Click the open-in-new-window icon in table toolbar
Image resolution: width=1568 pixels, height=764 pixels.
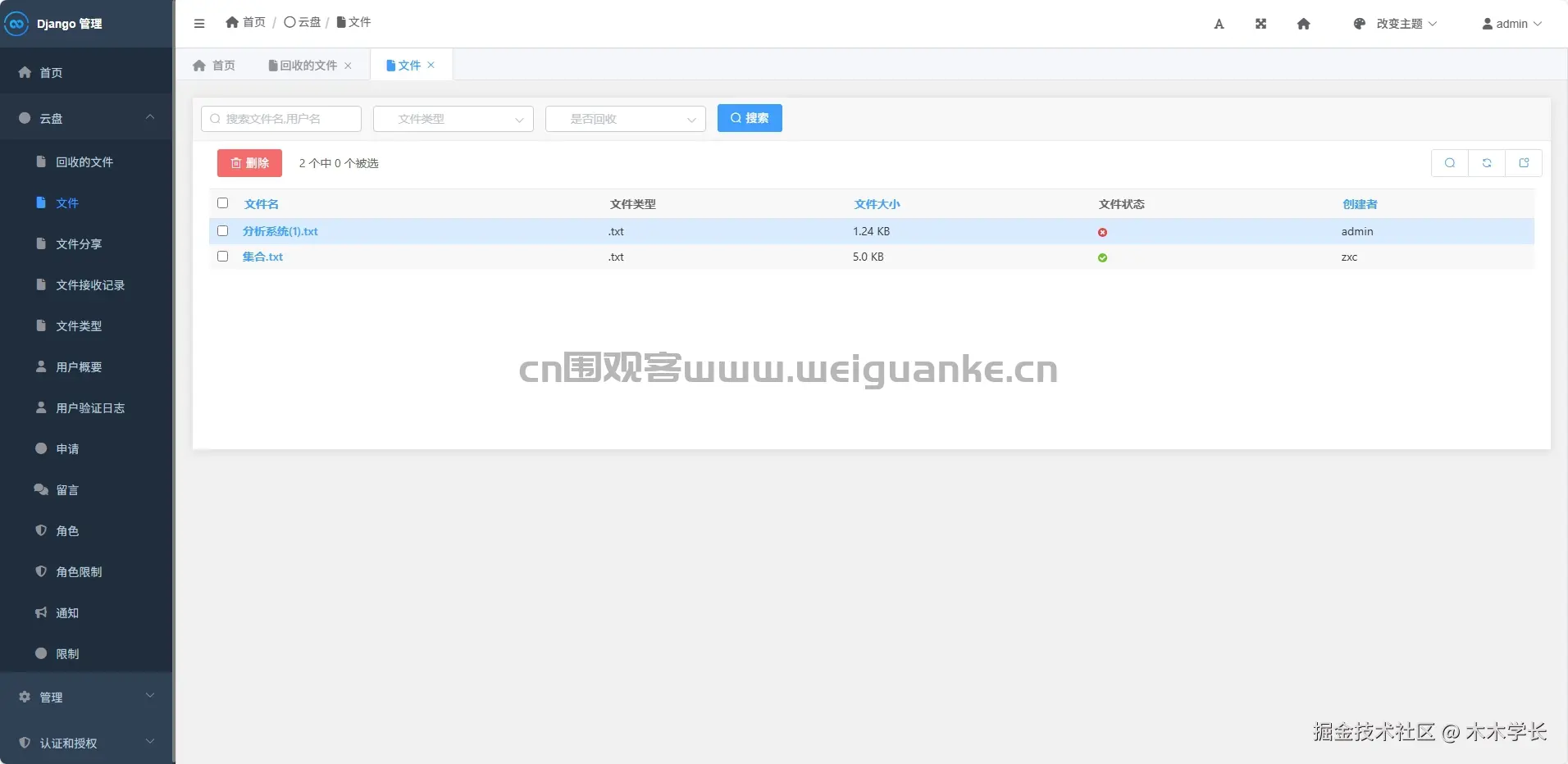[x=1524, y=163]
